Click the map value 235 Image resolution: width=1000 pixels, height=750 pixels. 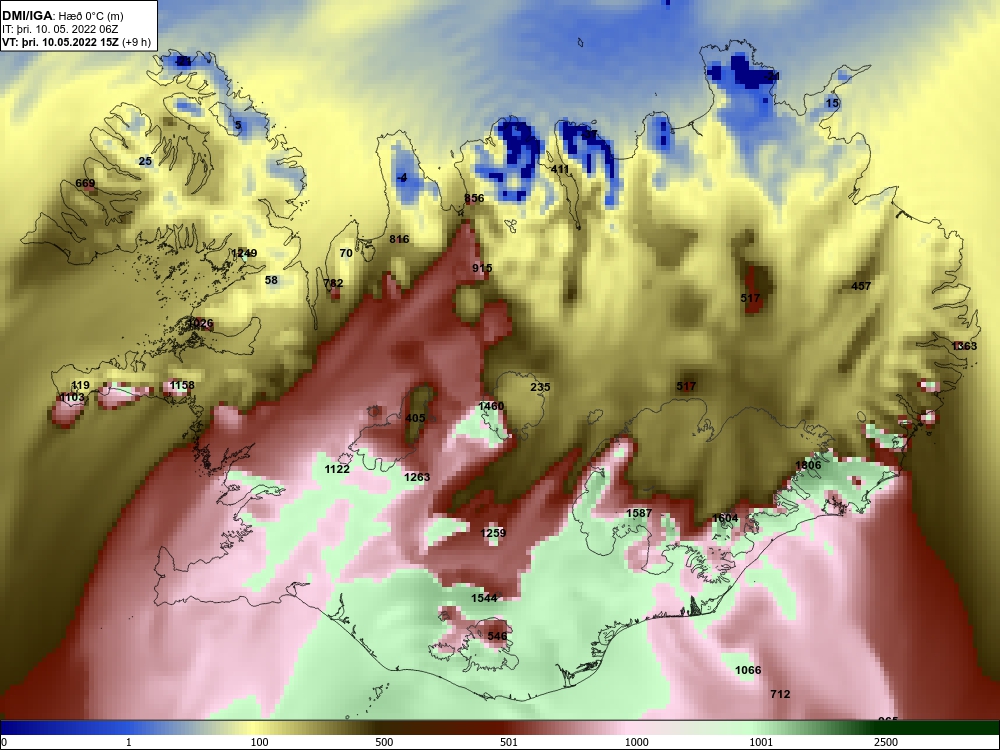point(540,387)
